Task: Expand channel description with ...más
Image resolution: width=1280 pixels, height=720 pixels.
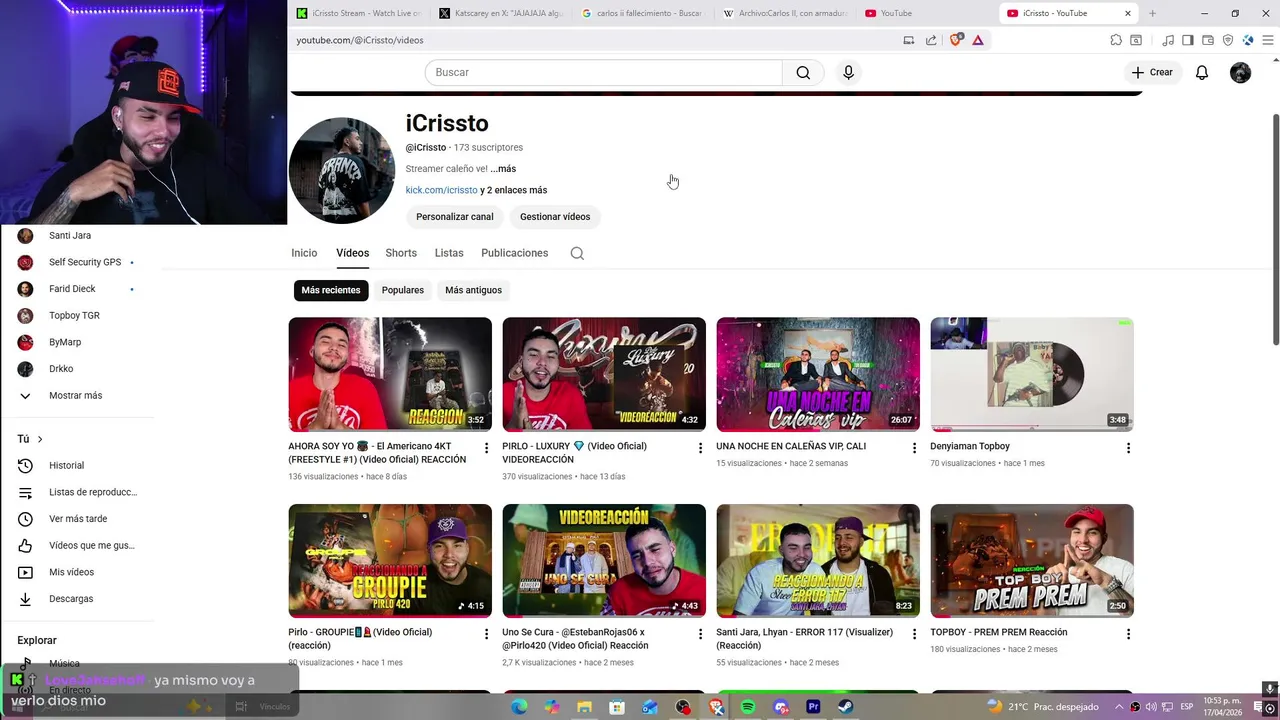Action: 503,169
